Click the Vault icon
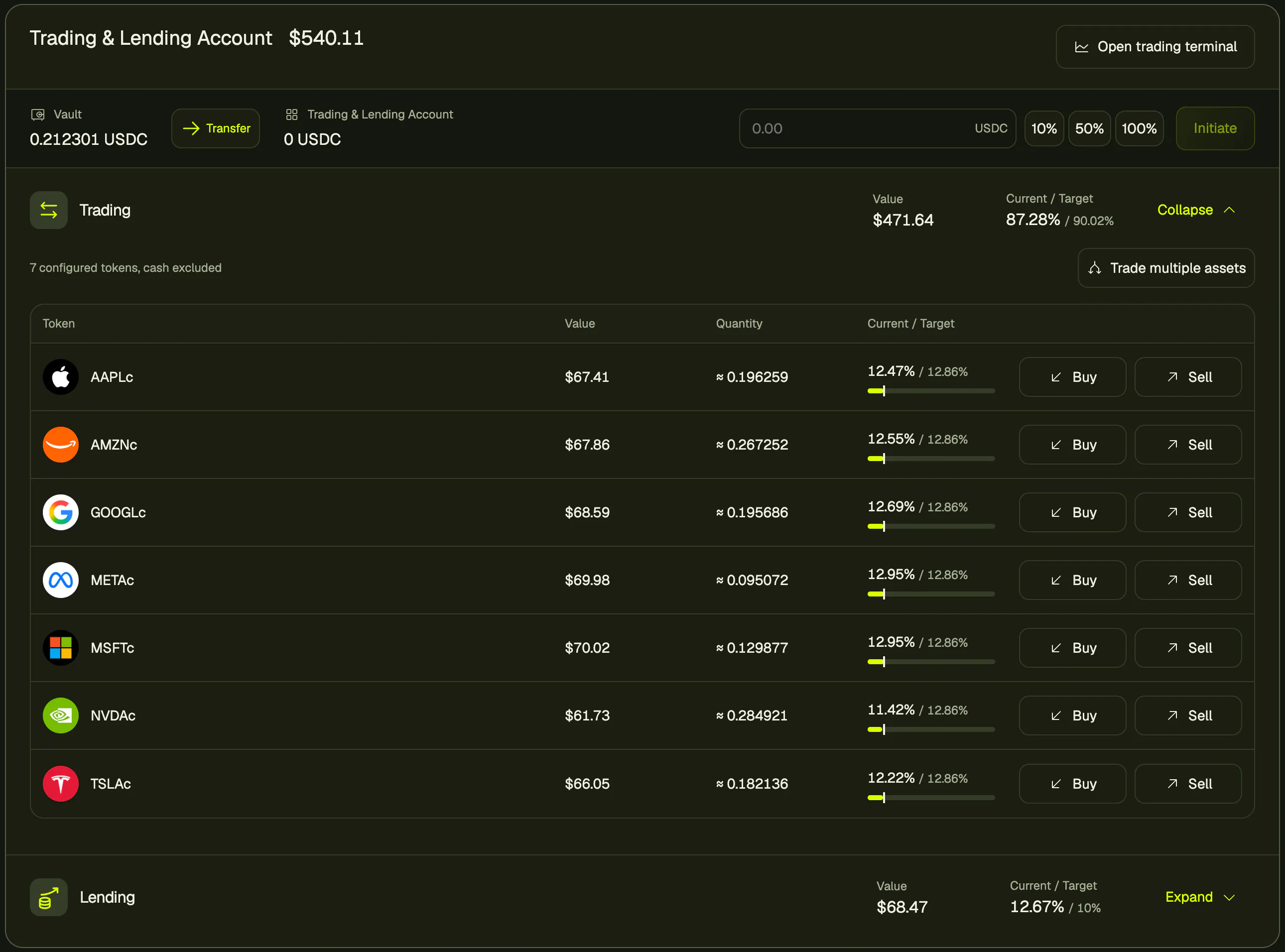1285x952 pixels. 37,115
